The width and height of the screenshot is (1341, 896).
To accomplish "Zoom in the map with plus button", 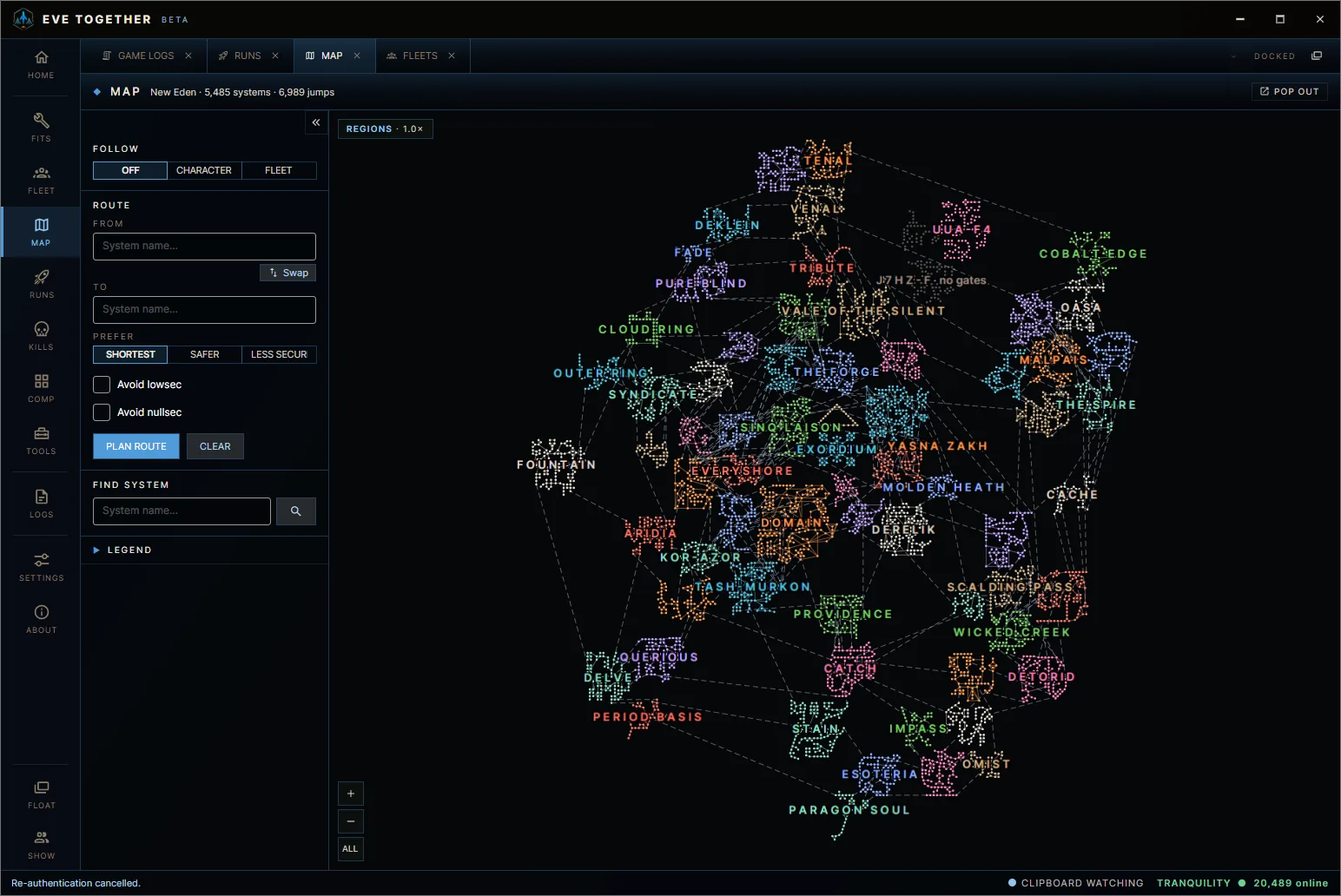I will [x=351, y=794].
